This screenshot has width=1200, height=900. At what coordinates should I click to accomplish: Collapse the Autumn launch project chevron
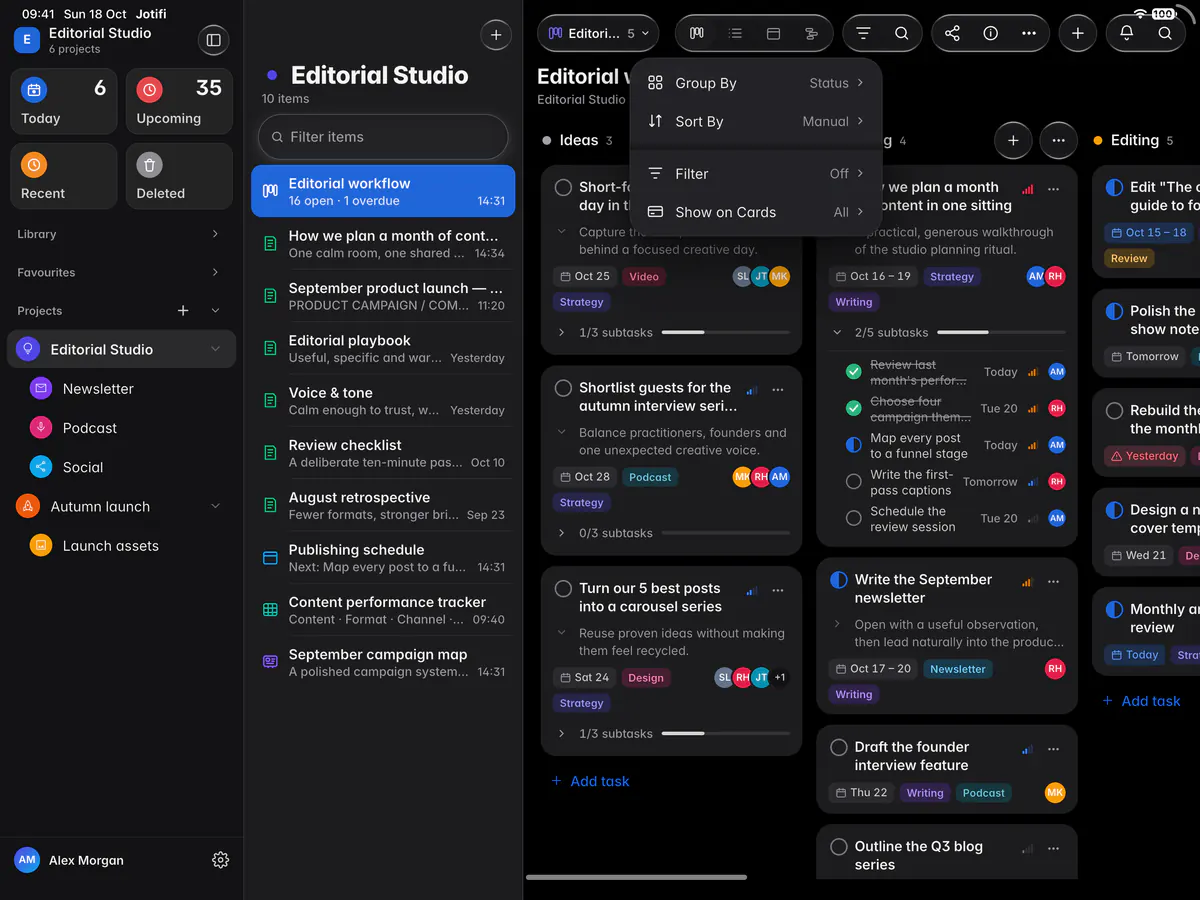pos(215,507)
